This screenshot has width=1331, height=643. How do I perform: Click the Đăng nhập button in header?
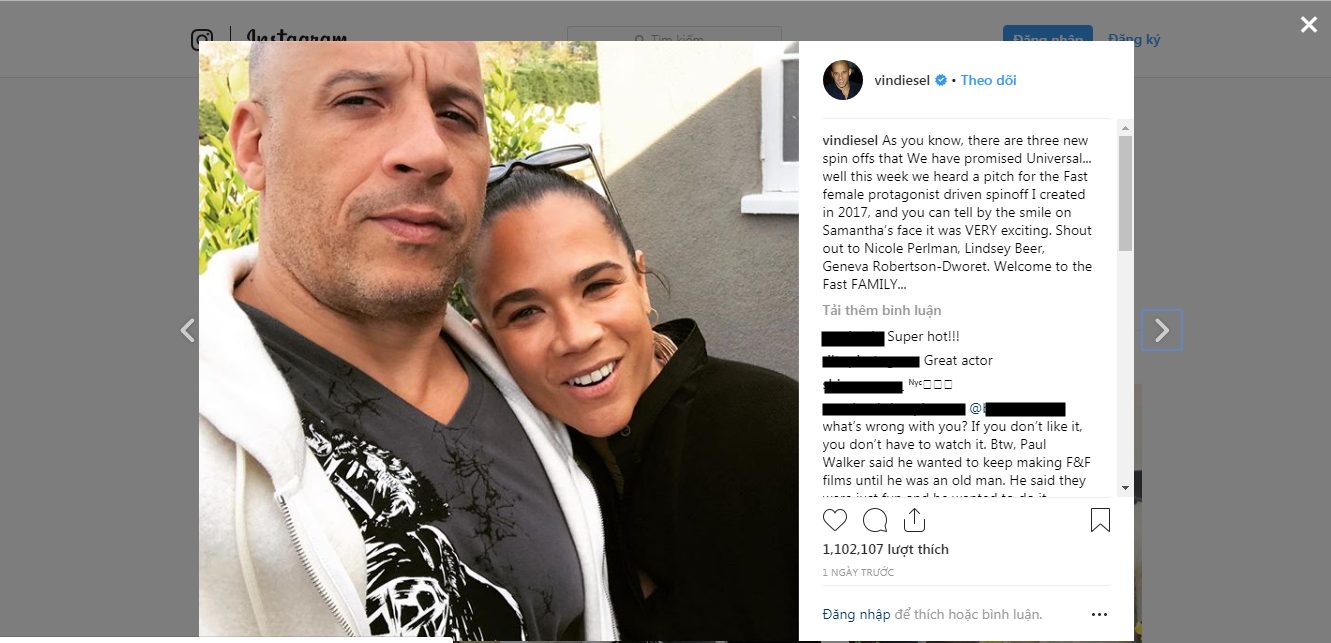point(1048,39)
